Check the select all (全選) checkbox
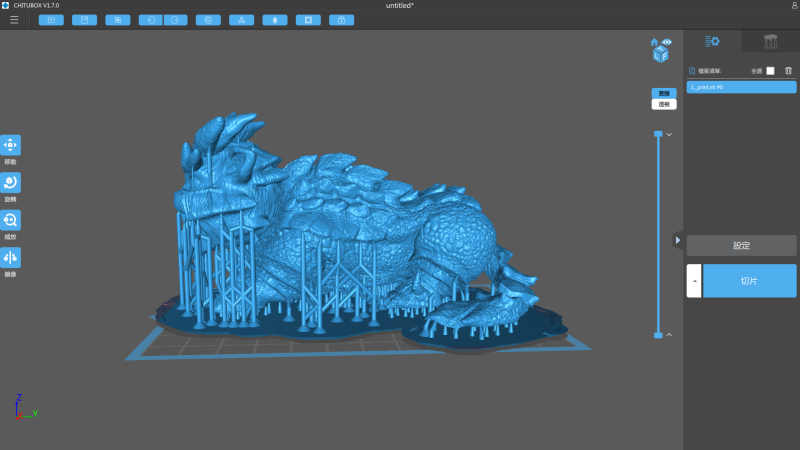 click(770, 71)
